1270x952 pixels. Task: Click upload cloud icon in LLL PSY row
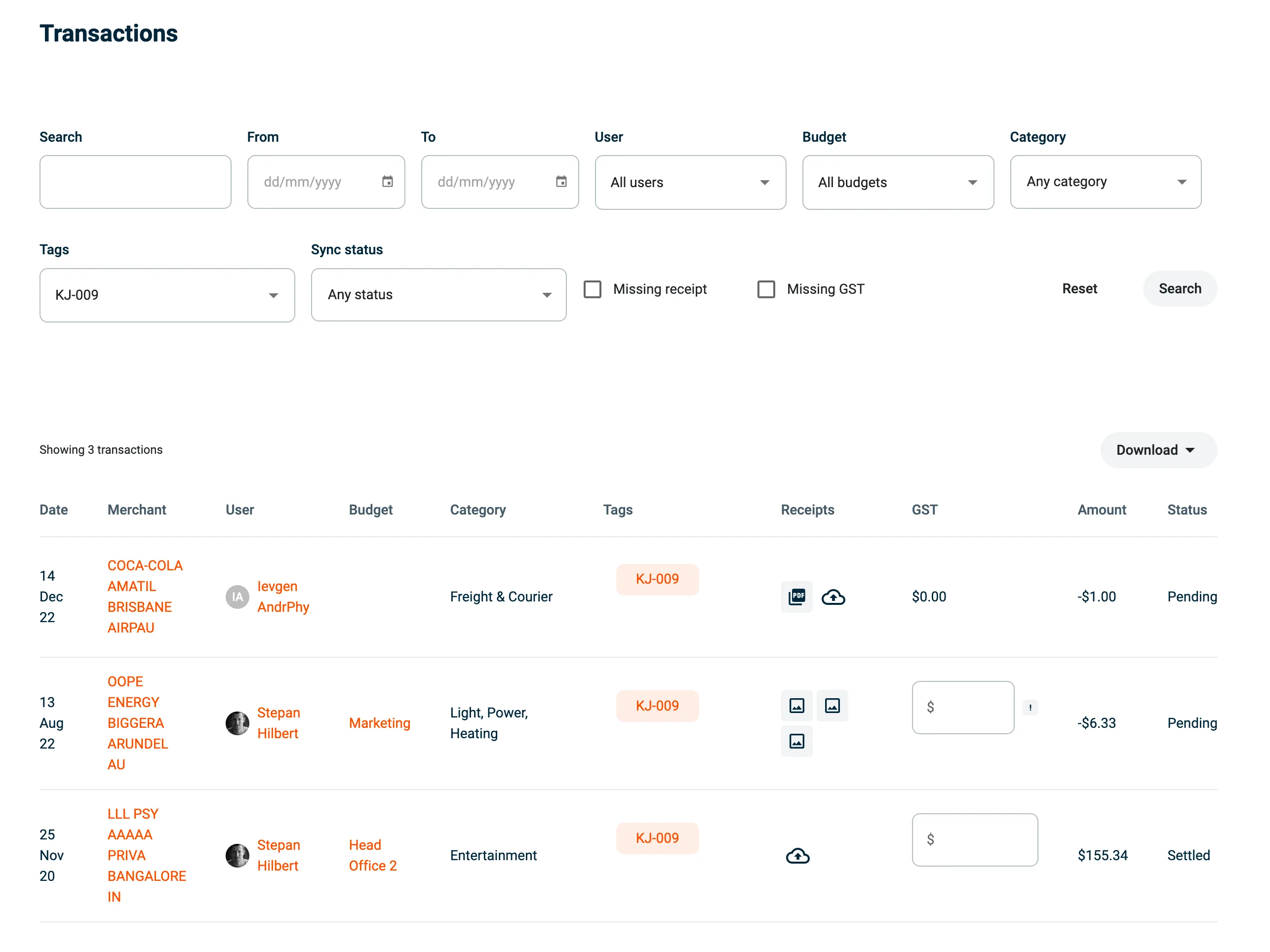(797, 856)
